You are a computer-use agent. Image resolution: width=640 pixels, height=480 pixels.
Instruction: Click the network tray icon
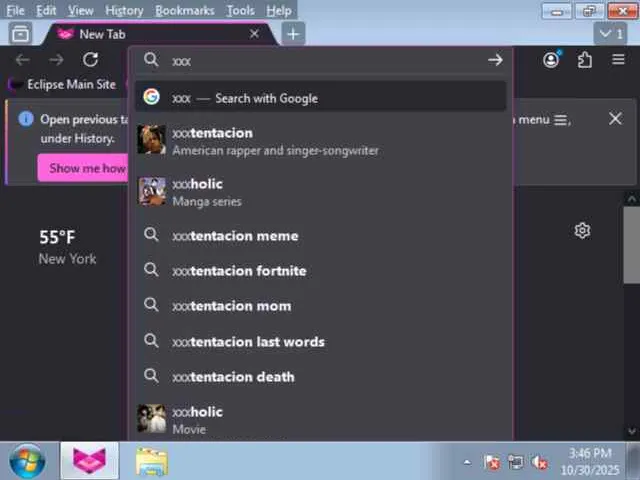515,462
